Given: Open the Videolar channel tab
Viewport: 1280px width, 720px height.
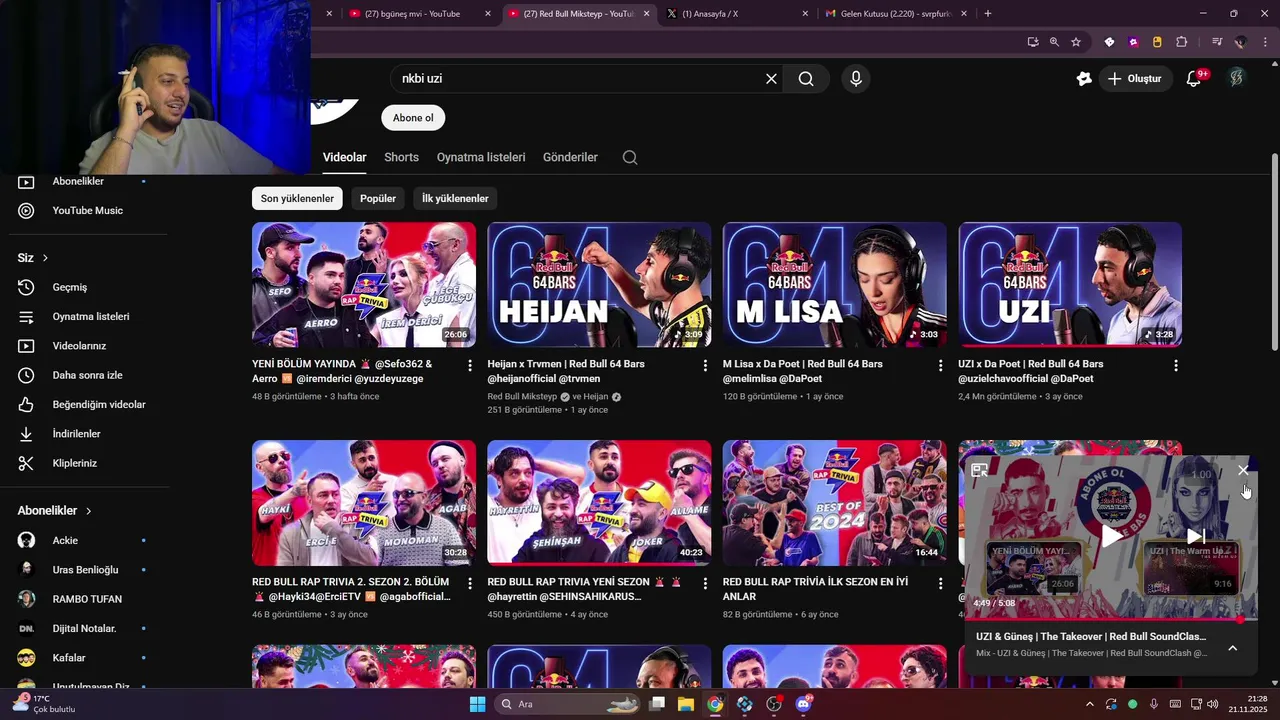Looking at the screenshot, I should pos(345,157).
